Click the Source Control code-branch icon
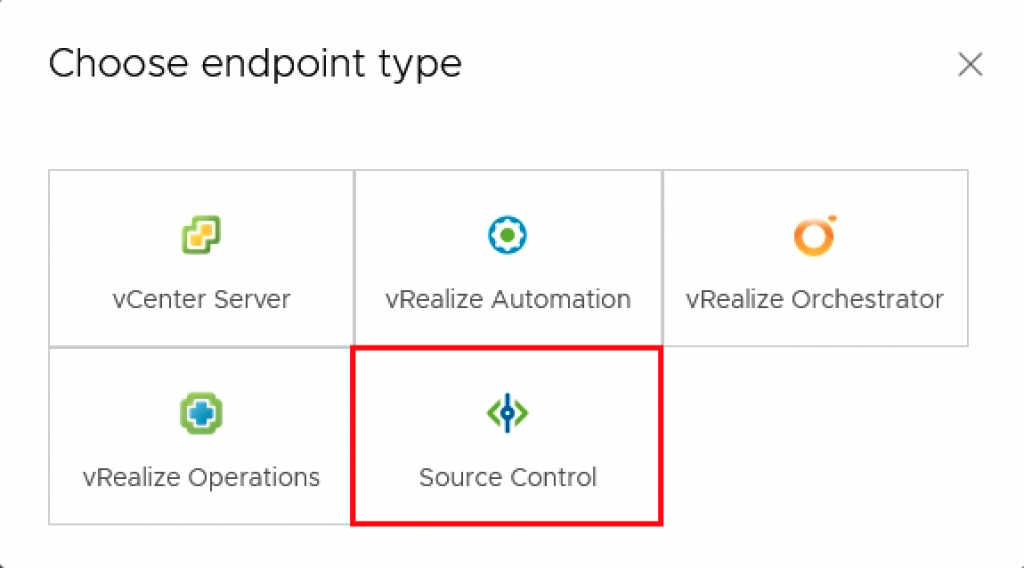This screenshot has width=1024, height=568. pyautogui.click(x=507, y=413)
